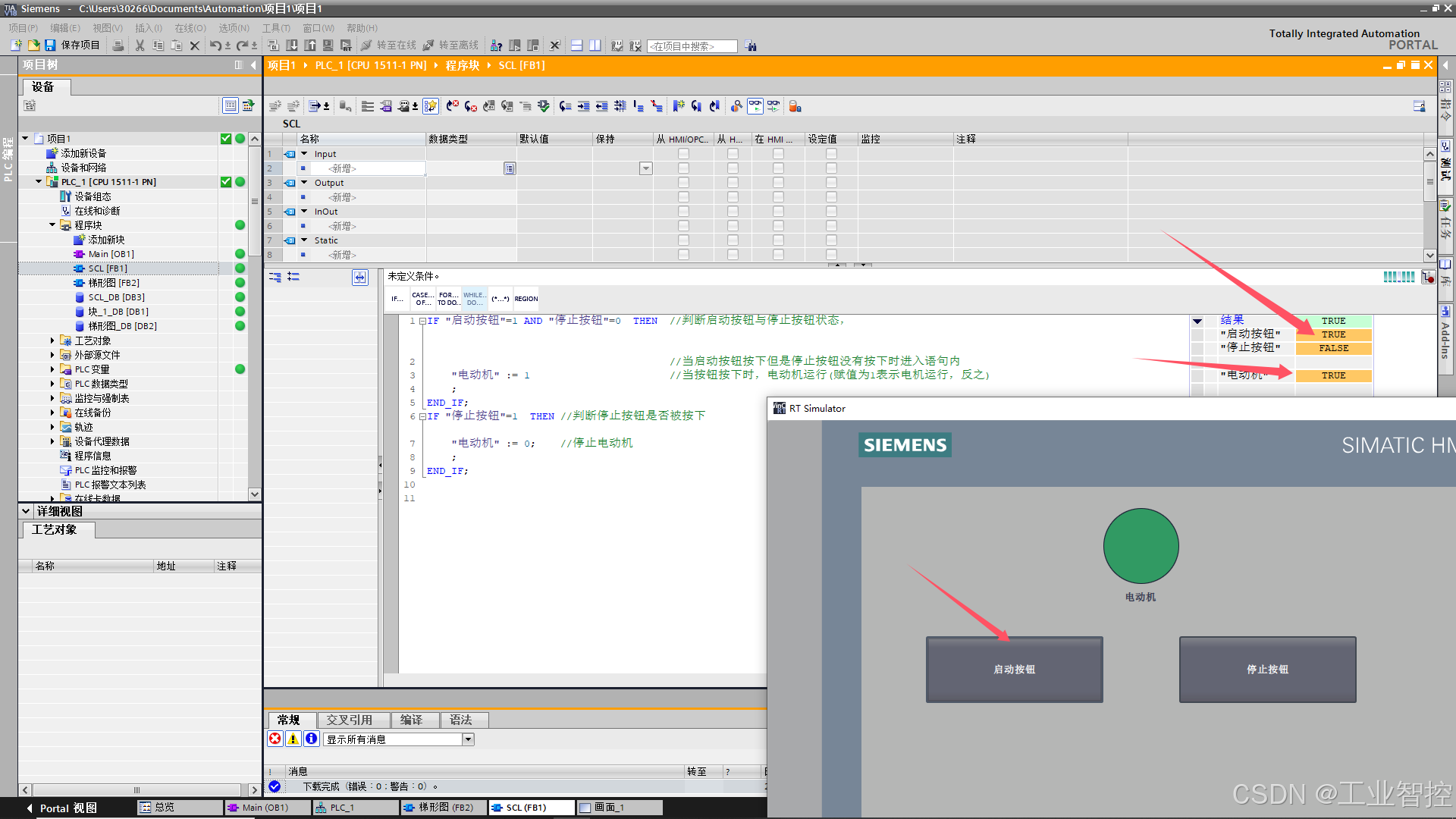This screenshot has height=819, width=1456.
Task: Click the split editor horizontally icon
Action: coord(576,45)
